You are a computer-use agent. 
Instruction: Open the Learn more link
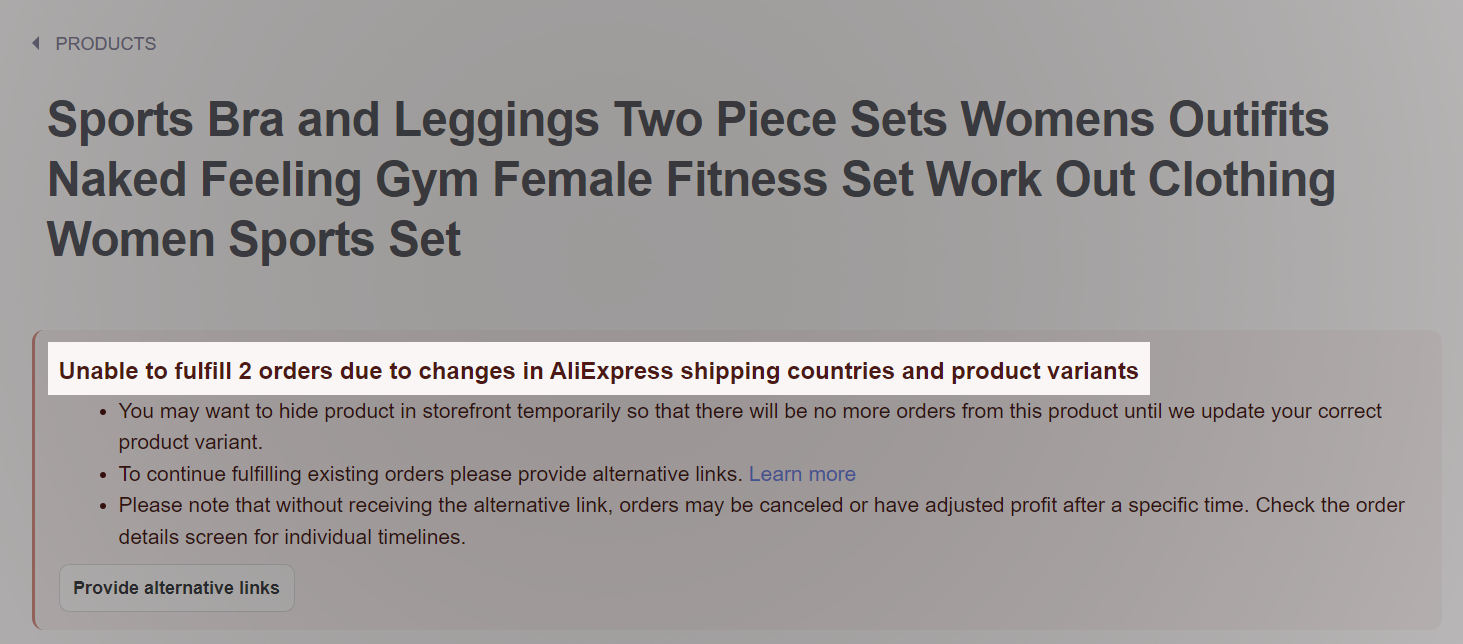tap(802, 474)
